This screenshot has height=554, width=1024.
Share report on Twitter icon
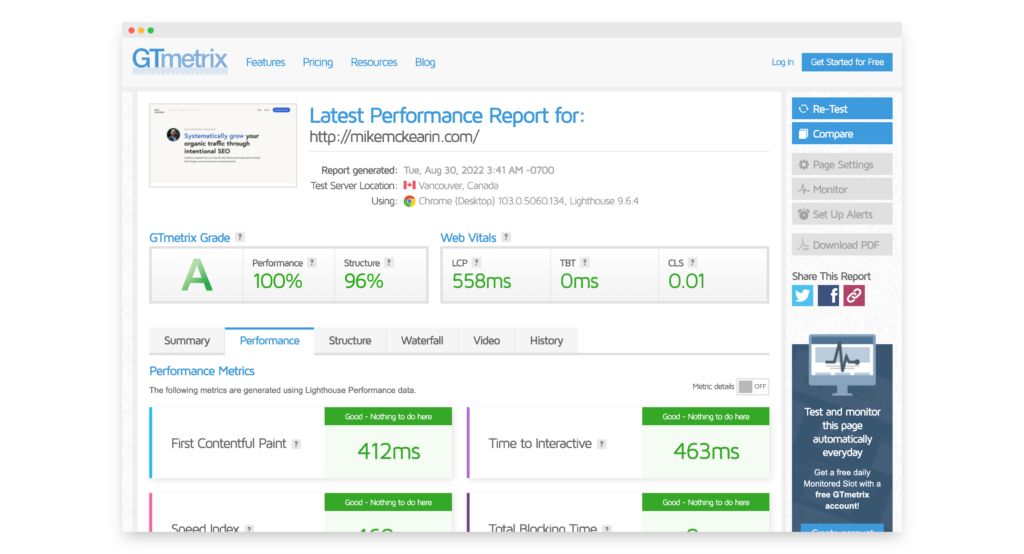803,295
